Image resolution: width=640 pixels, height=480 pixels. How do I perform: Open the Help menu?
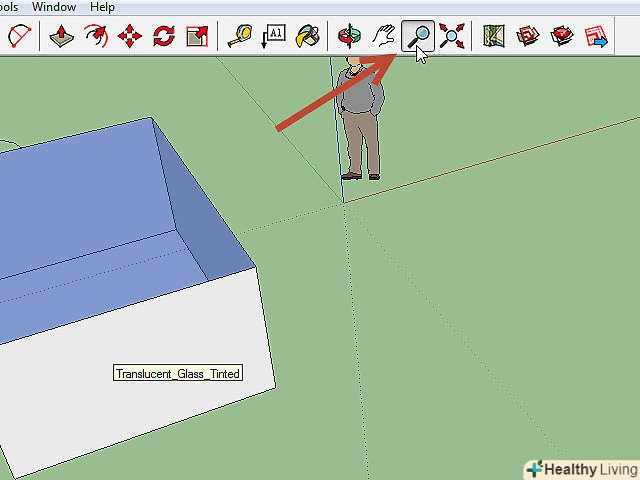(102, 7)
